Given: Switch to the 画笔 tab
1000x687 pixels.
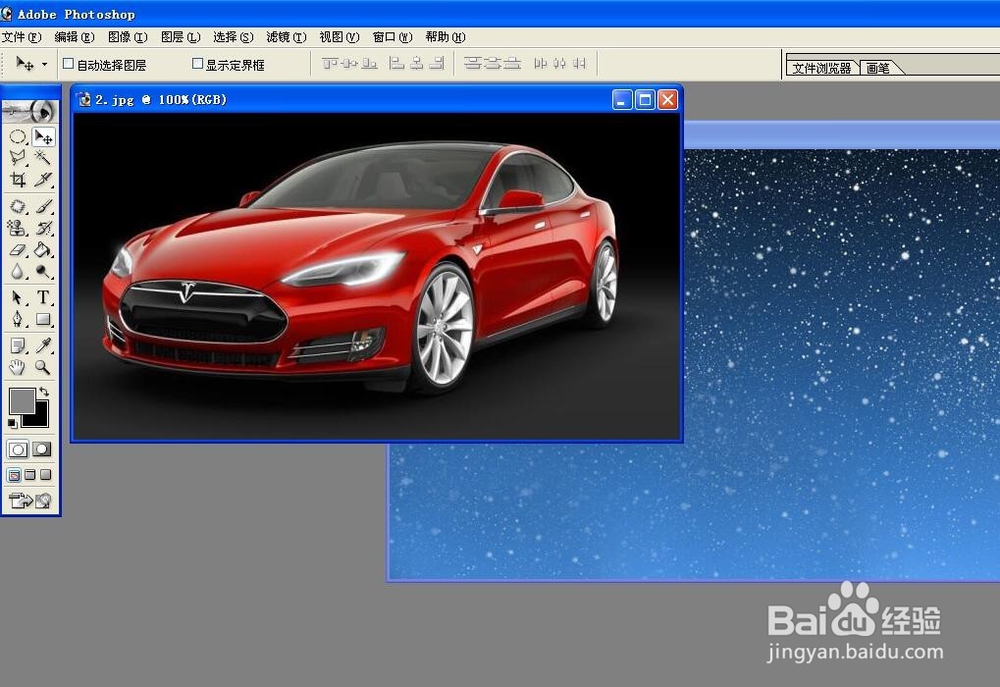Looking at the screenshot, I should 878,68.
